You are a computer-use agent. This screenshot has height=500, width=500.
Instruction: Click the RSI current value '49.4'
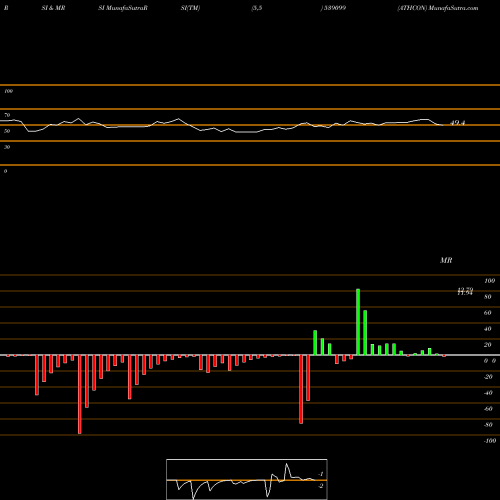tap(457, 123)
